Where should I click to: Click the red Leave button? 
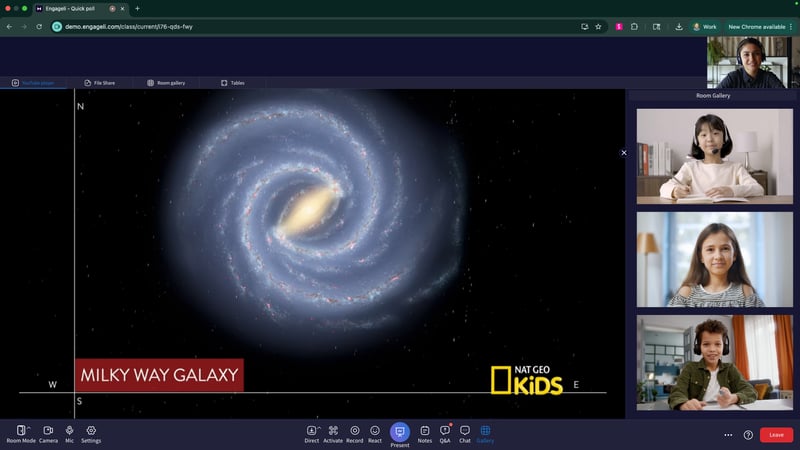776,435
